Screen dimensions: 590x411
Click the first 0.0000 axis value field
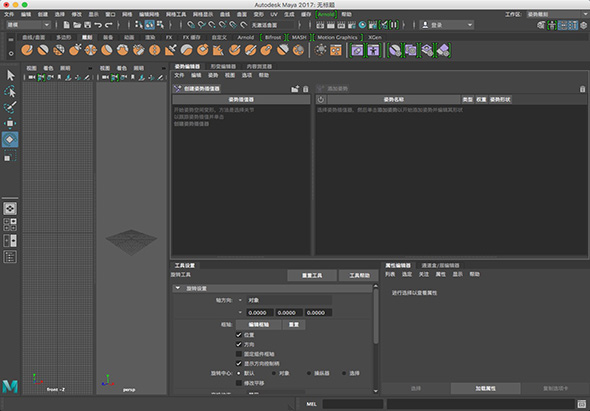[260, 312]
